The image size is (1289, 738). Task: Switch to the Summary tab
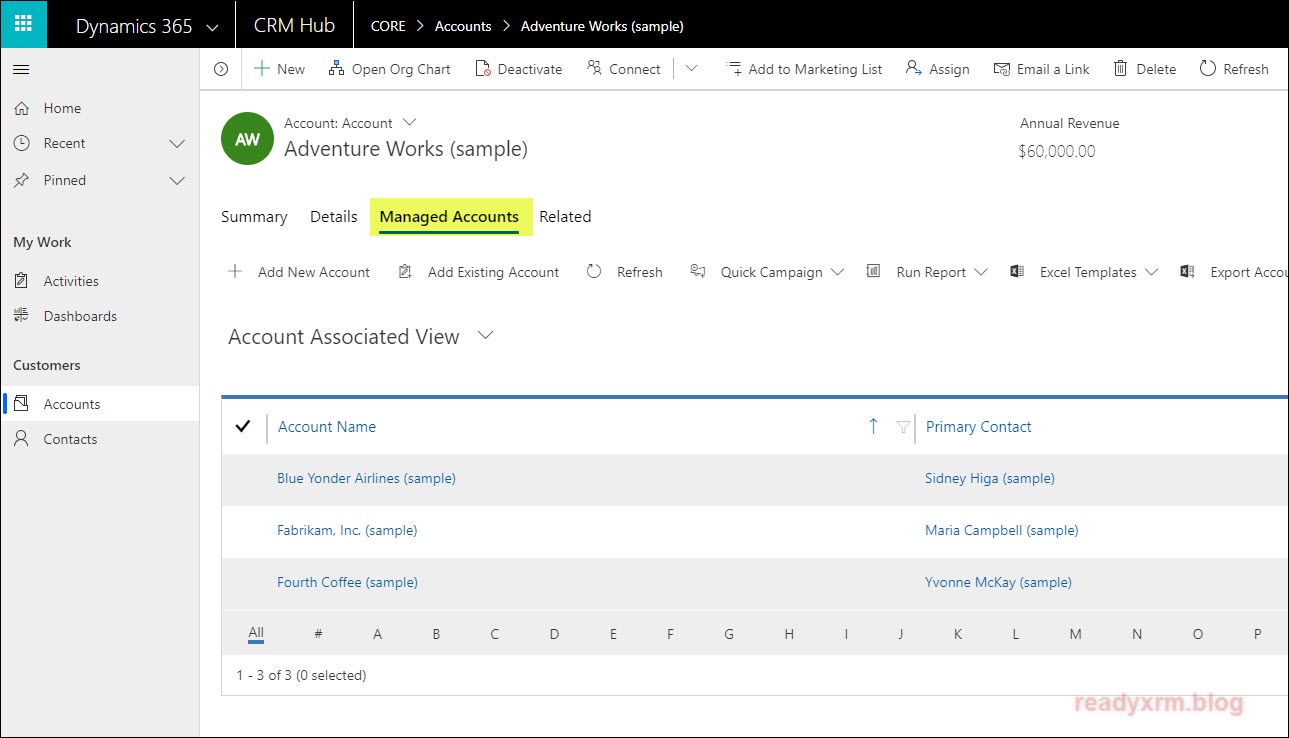[254, 217]
